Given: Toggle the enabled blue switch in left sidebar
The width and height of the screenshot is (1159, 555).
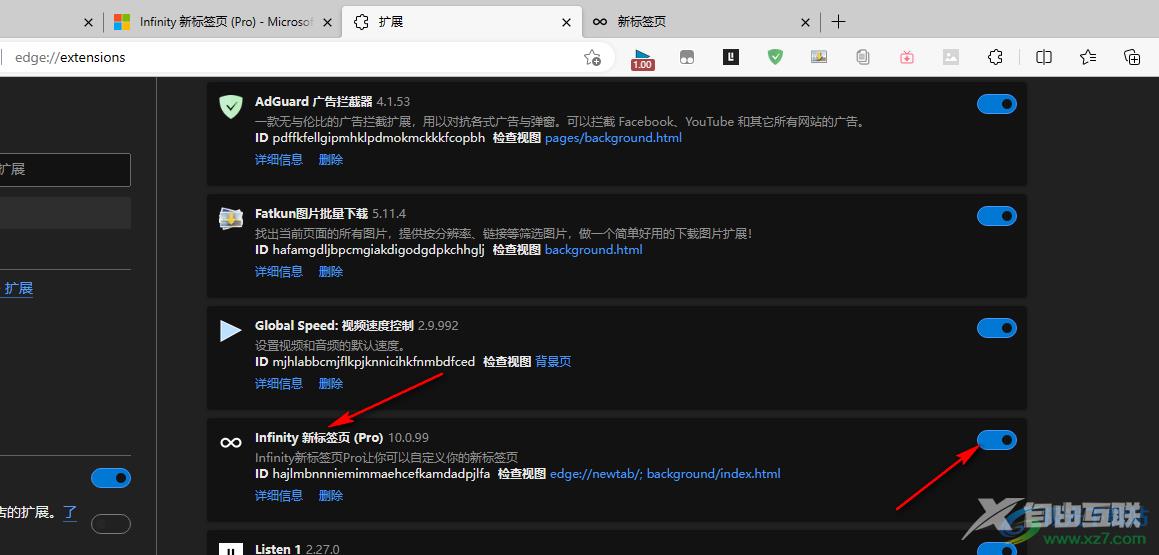Looking at the screenshot, I should [x=111, y=478].
